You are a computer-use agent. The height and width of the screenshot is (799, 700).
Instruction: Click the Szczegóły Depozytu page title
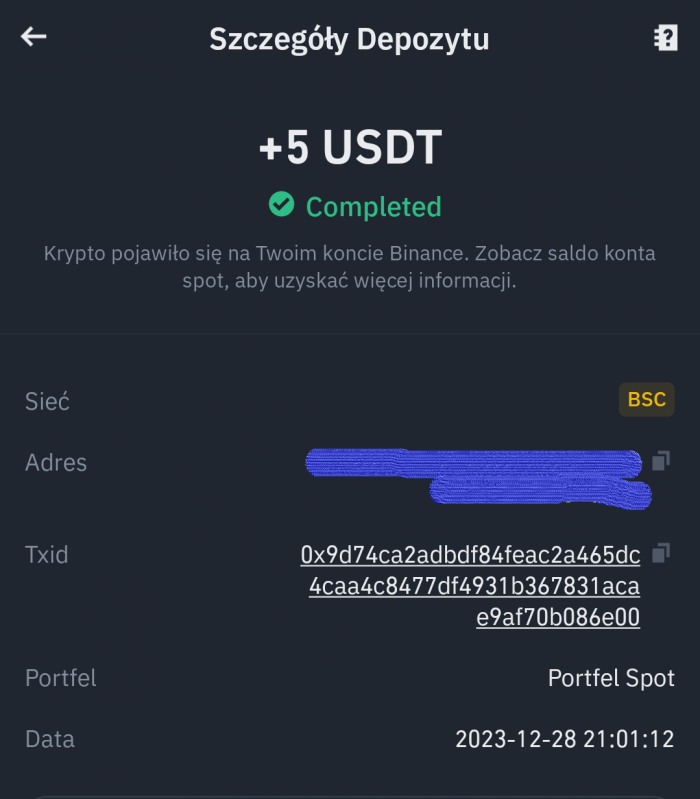click(349, 39)
